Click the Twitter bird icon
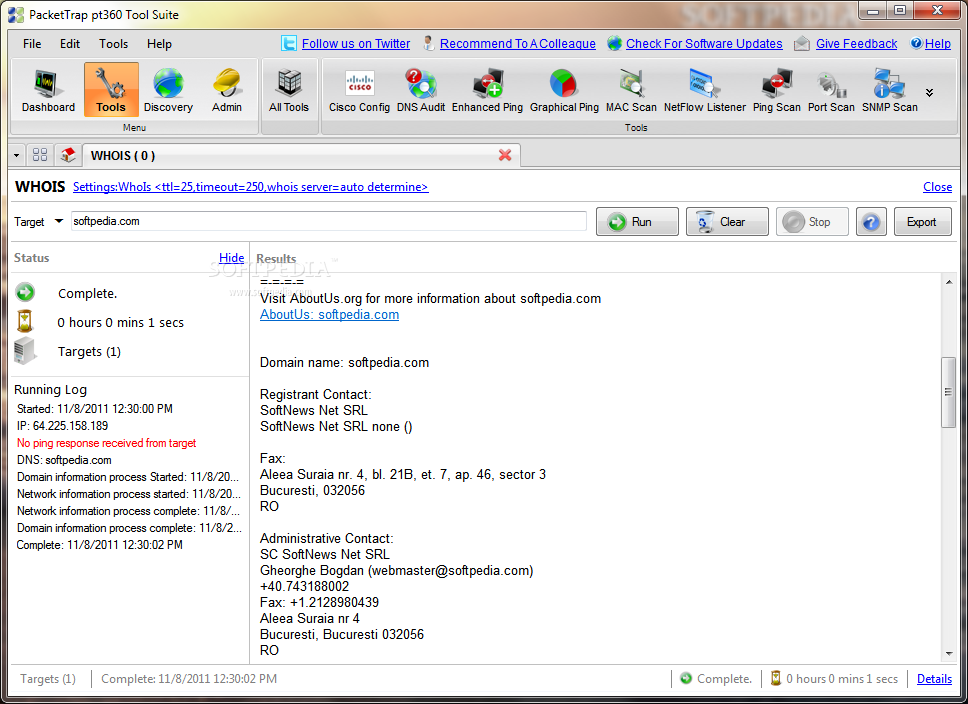The image size is (968, 704). tap(289, 43)
